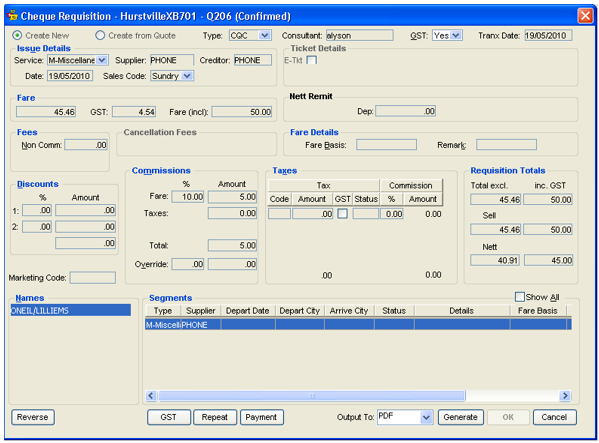Screen dimensions: 599x443
Task: Open the Sales Code Sundry dropdown
Action: [x=186, y=76]
